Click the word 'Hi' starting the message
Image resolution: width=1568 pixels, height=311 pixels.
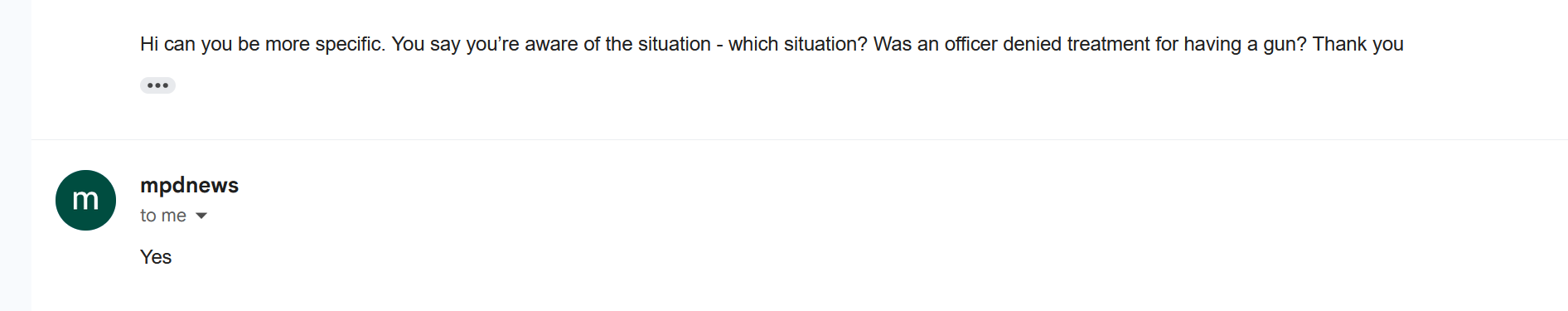[x=149, y=44]
